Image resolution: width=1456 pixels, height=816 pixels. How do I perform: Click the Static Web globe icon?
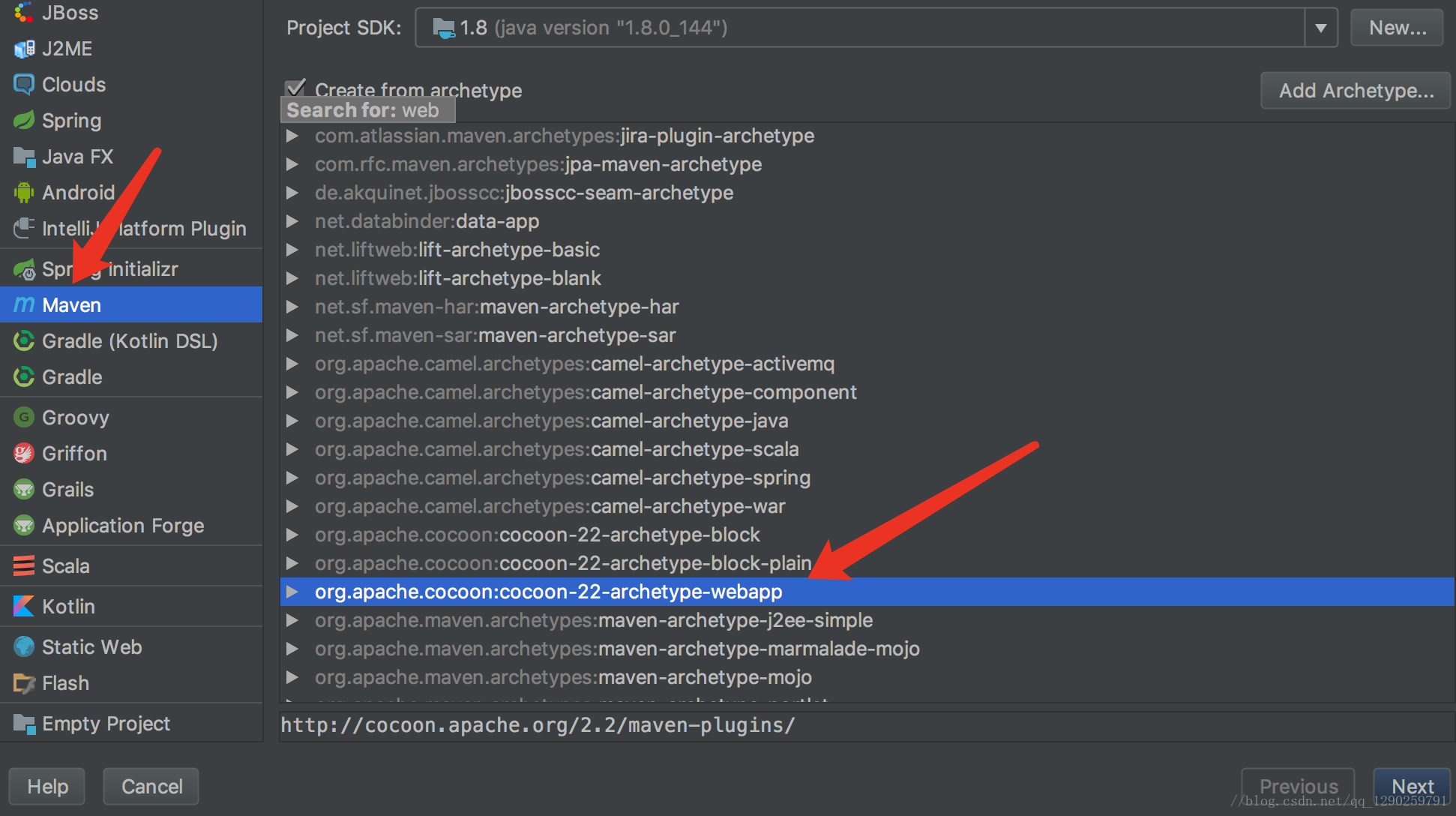point(24,646)
